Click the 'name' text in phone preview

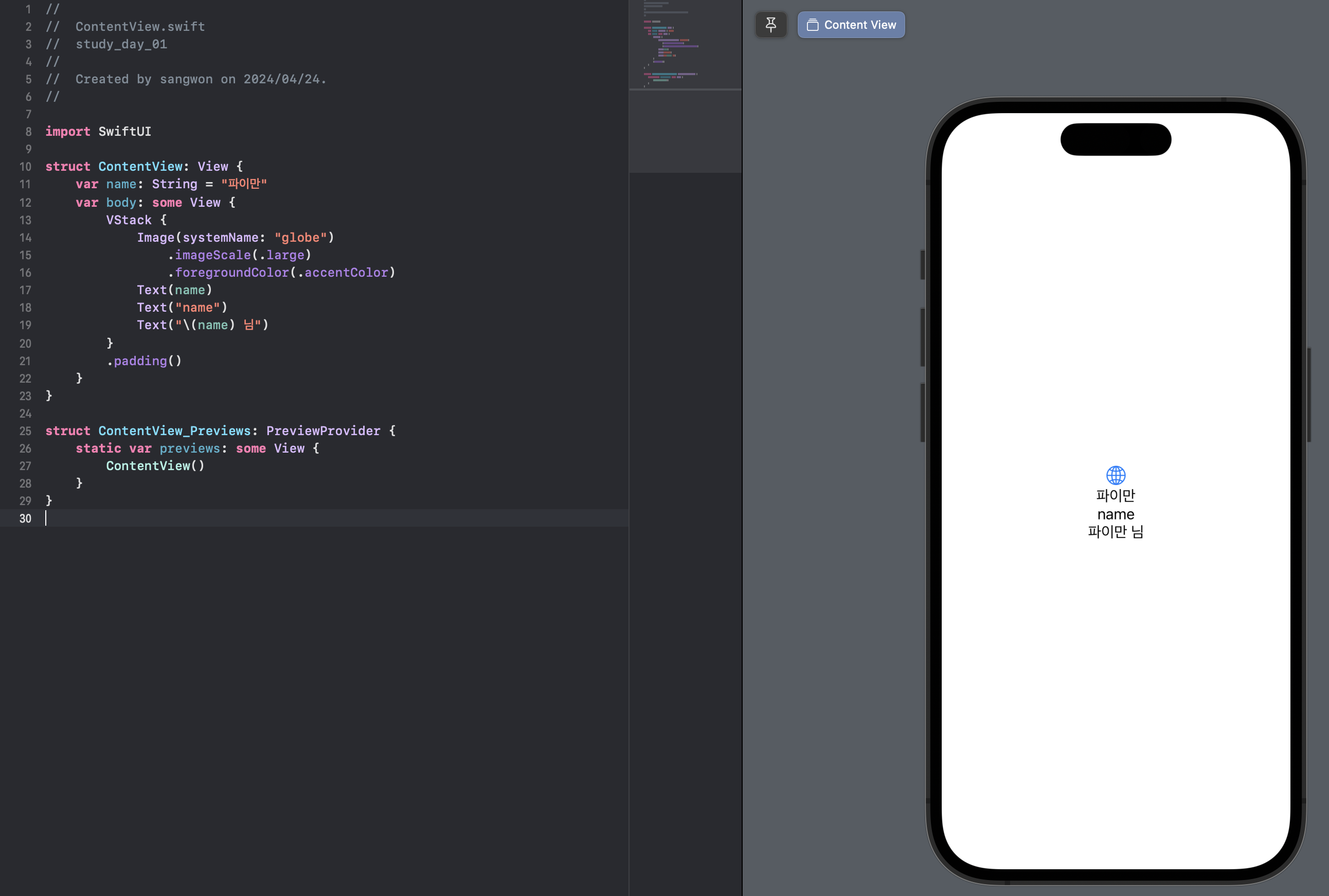(1116, 514)
